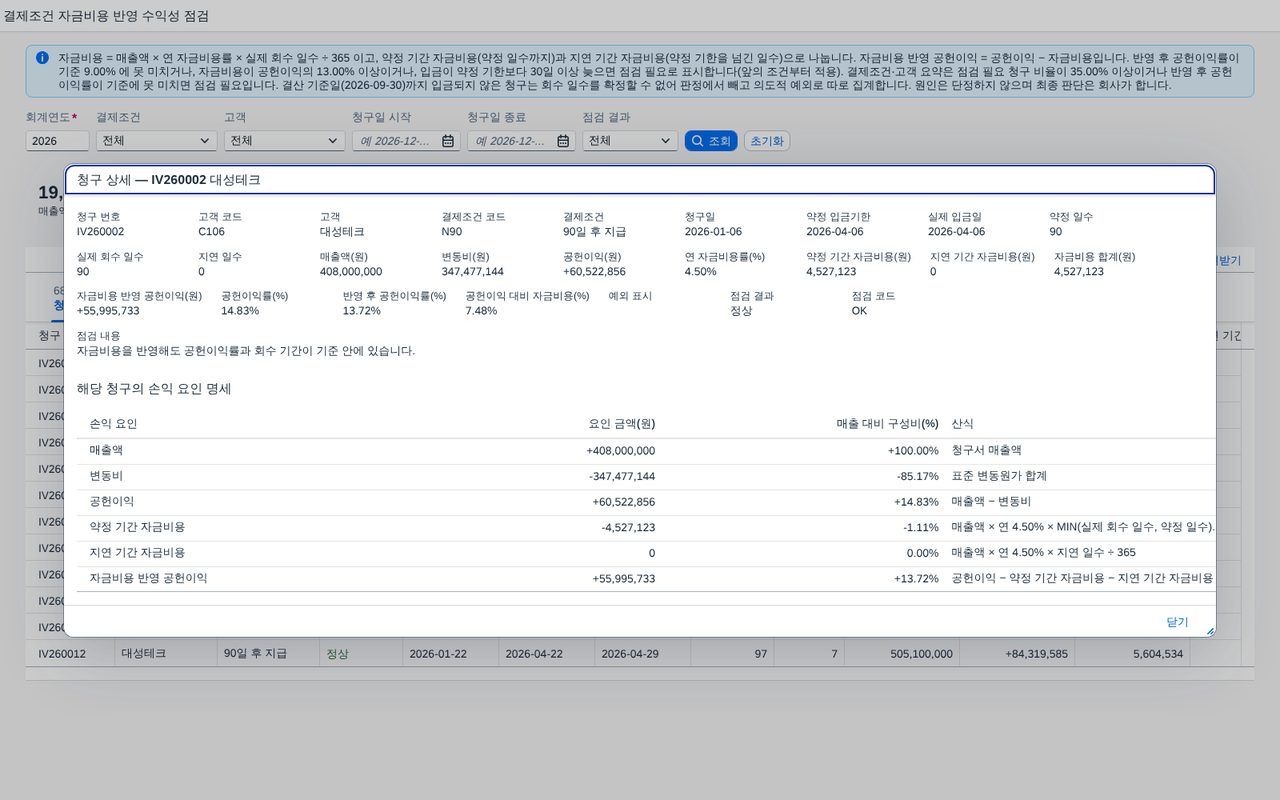Click the 연 자금비용률 value 4.50%
The width and height of the screenshot is (1280, 800).
tap(700, 271)
